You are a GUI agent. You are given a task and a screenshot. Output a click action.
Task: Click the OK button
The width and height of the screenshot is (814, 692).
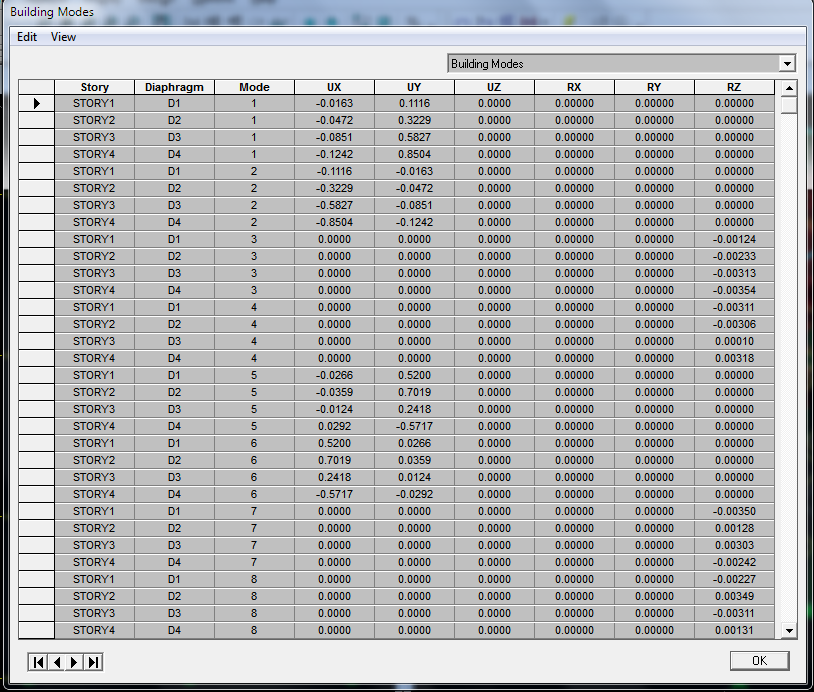pos(759,660)
